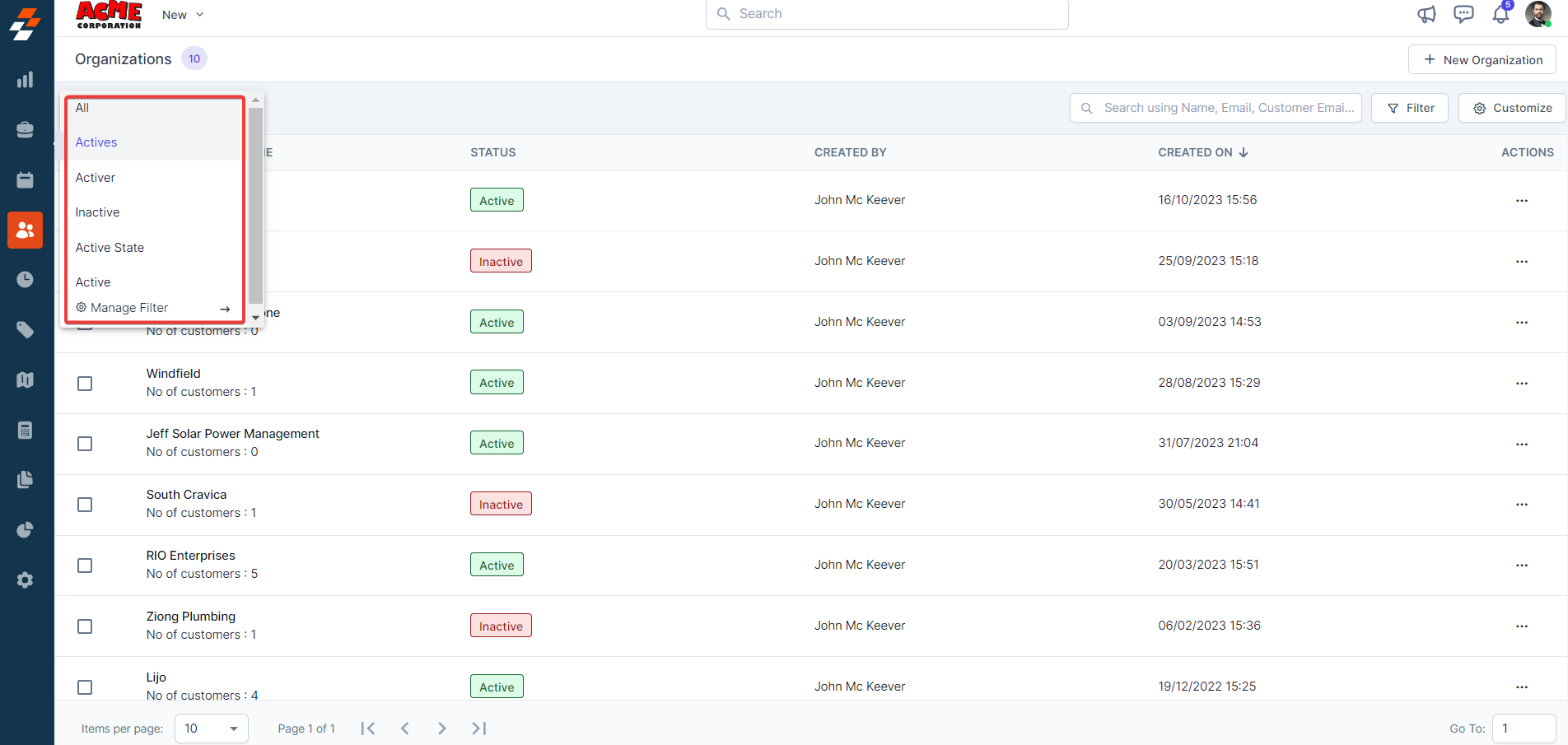Tick the checkbox for South Cravica
Screen dimensions: 1568x745
pos(85,505)
